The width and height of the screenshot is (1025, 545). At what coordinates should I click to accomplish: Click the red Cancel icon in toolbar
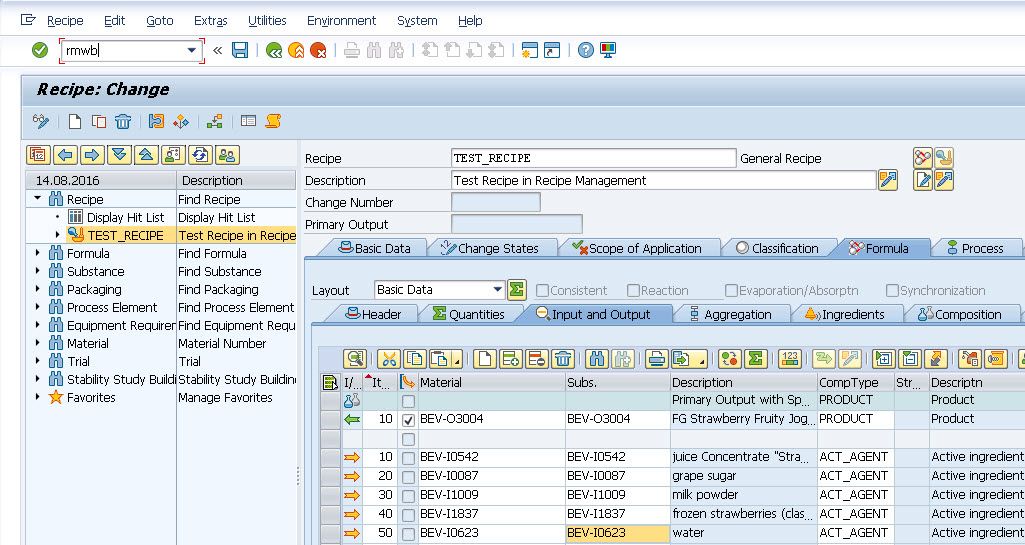[318, 50]
